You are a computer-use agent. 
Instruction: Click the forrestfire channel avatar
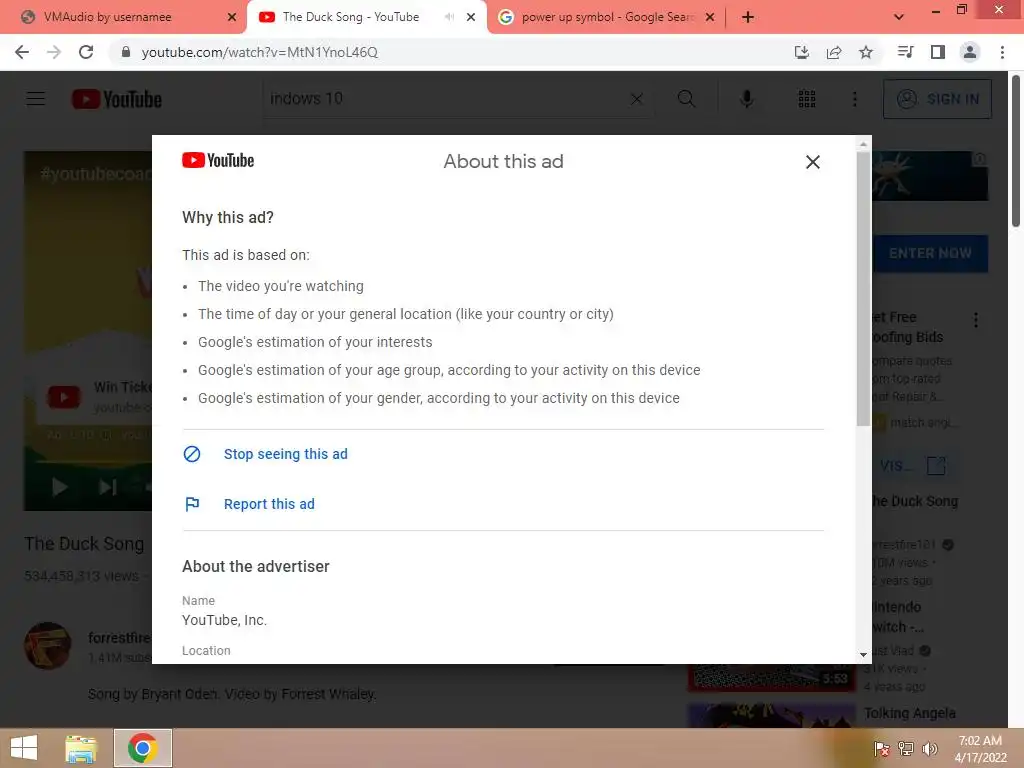(x=48, y=646)
